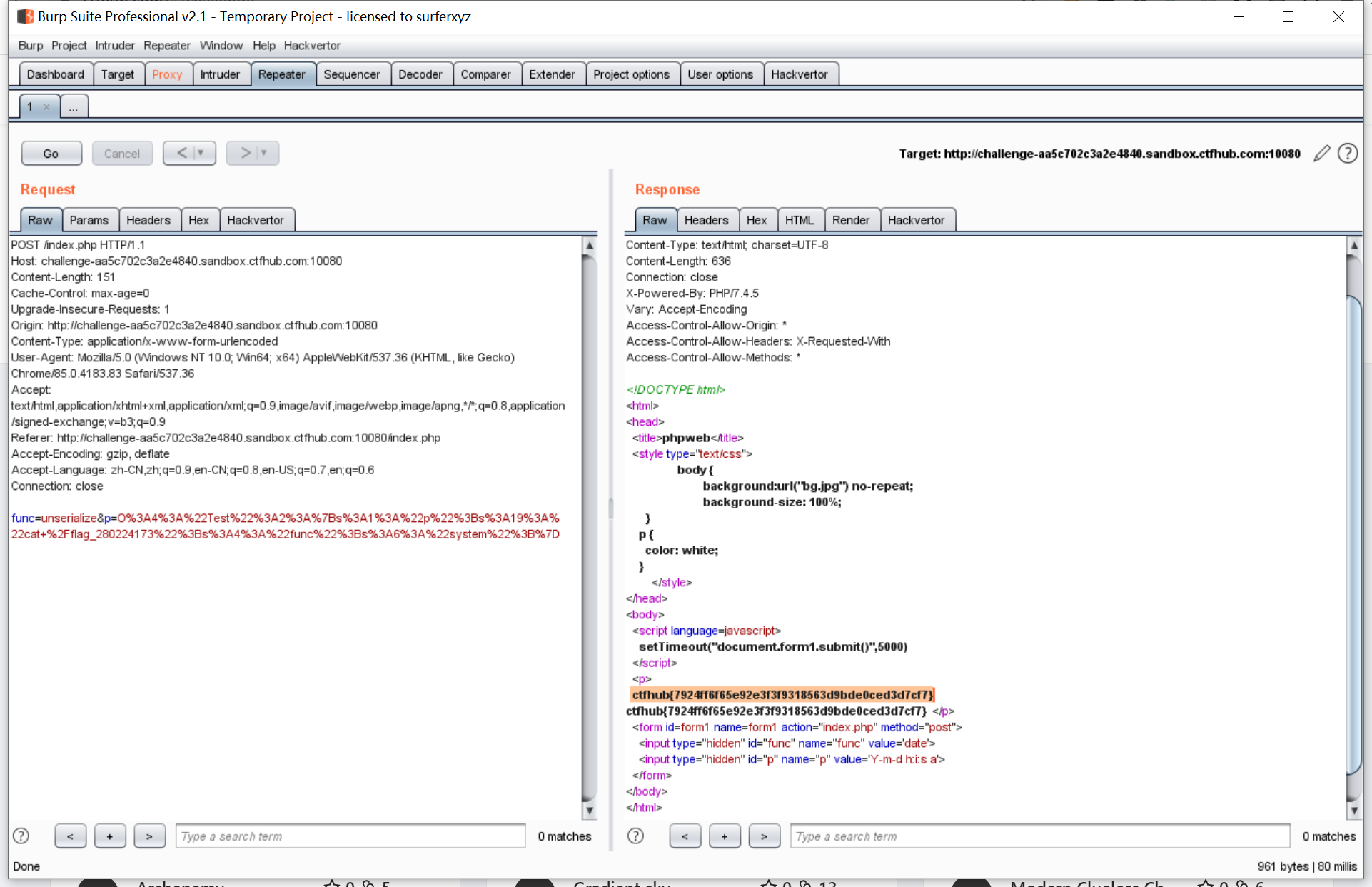Viewport: 1372px width, 887px height.
Task: Show response Headers tab
Action: click(707, 220)
